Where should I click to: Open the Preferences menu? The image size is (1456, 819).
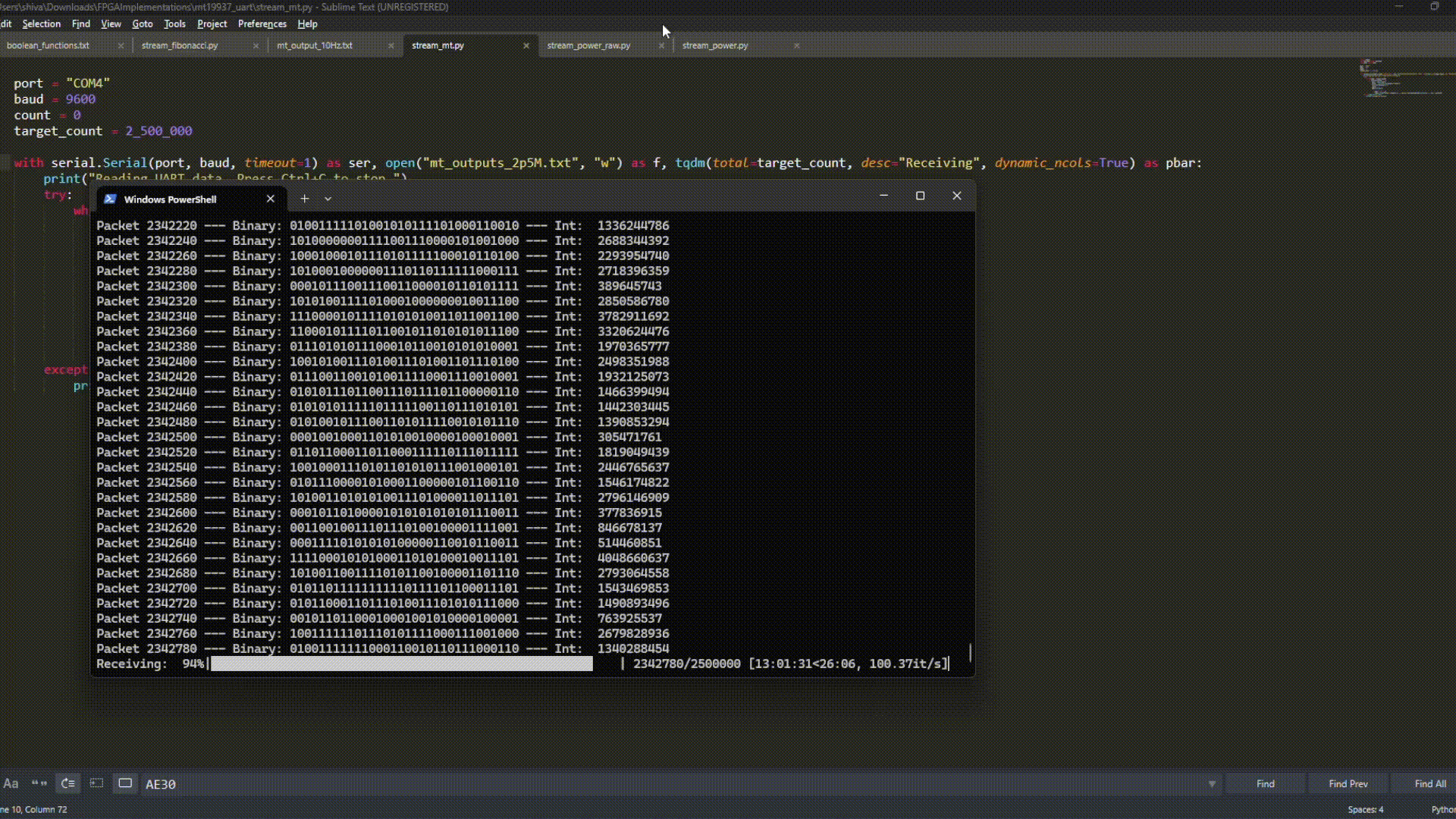[262, 24]
